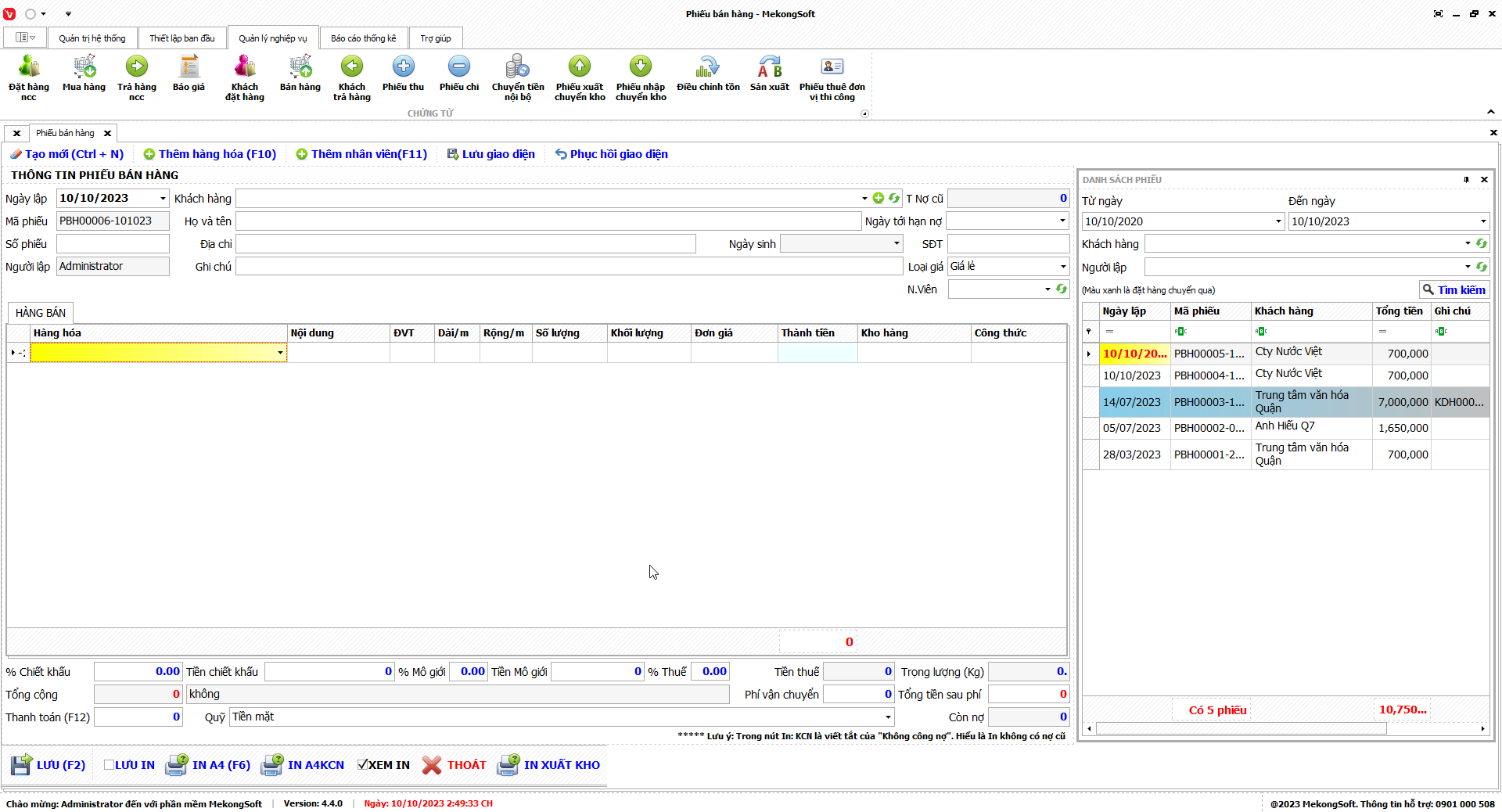
Task: Open the Sản xuất production icon
Action: 769,69
